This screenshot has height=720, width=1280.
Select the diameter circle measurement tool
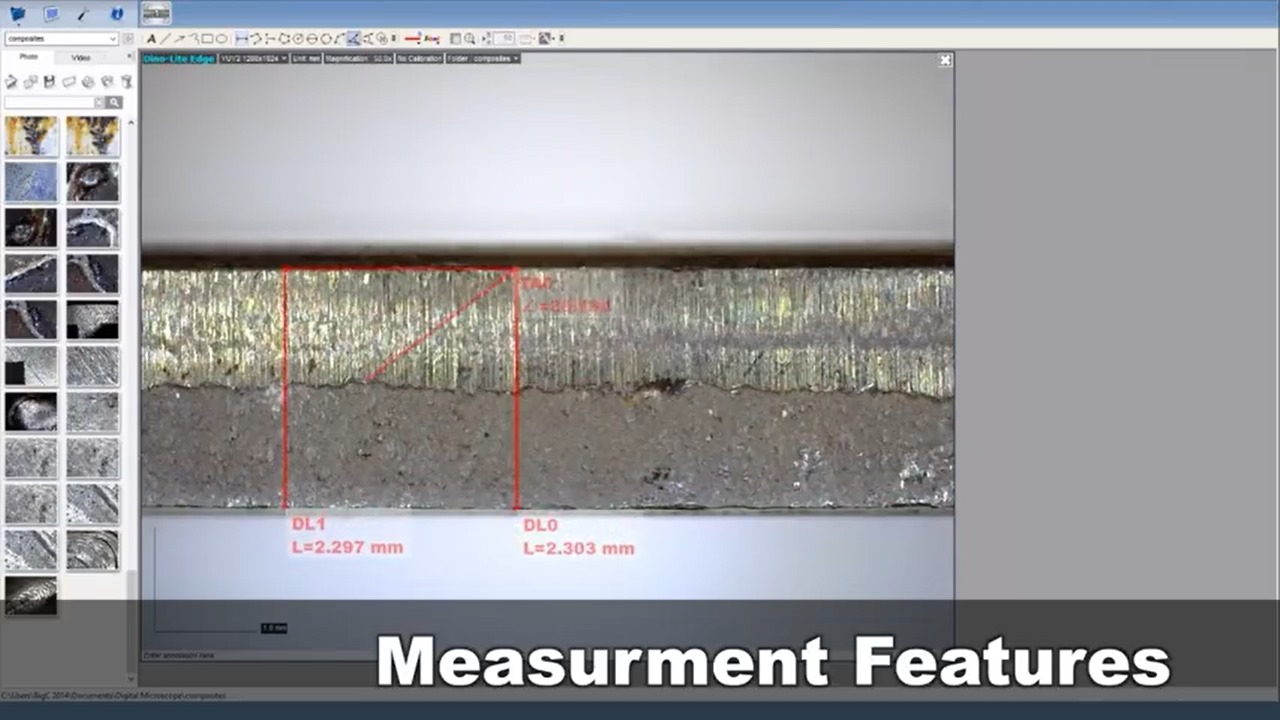tap(311, 39)
